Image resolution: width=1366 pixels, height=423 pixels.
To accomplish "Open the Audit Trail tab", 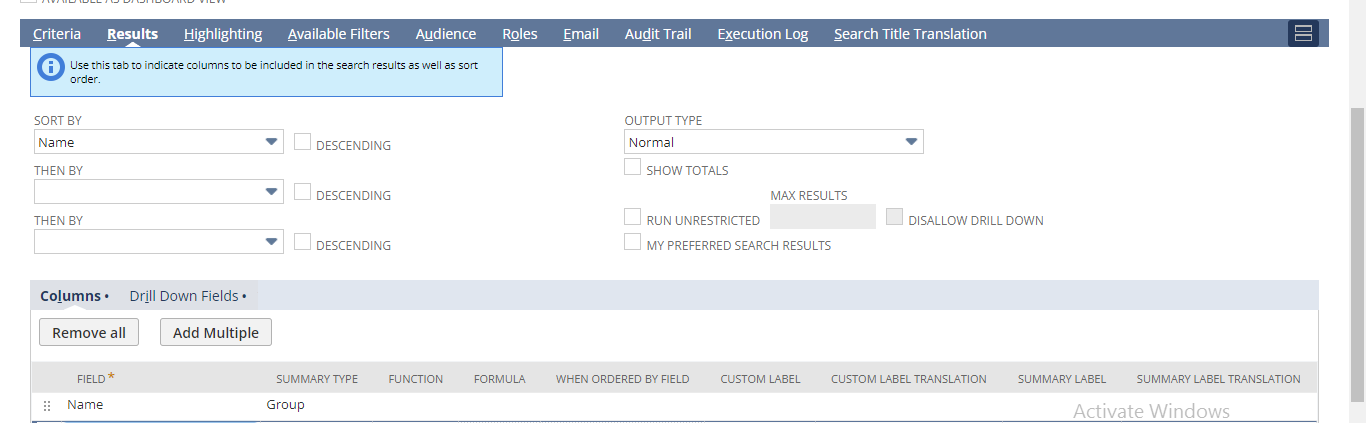I will [658, 34].
